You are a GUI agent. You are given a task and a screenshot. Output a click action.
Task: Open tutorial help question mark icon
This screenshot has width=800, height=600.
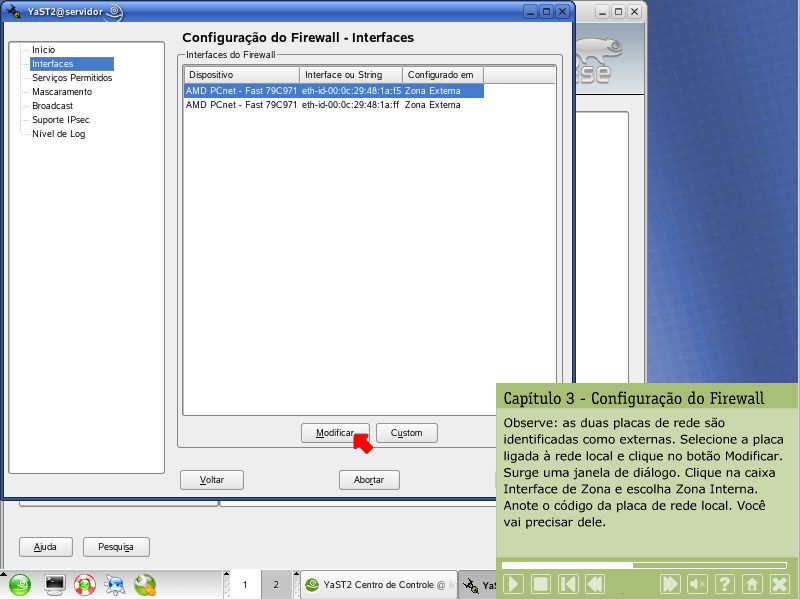tap(725, 584)
